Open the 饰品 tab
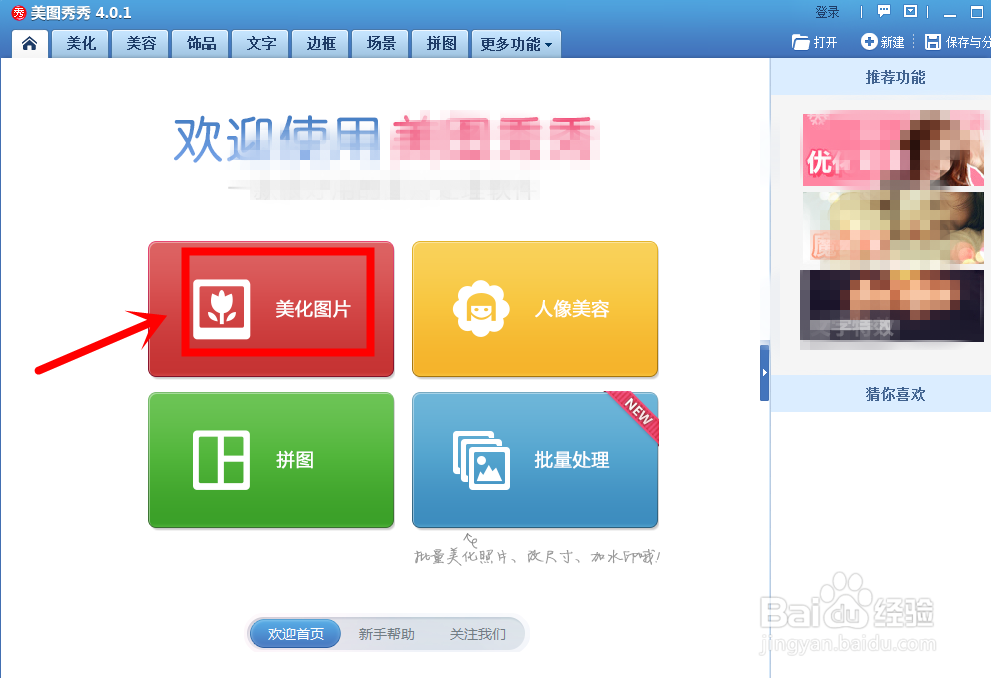This screenshot has height=678, width=991. click(x=200, y=44)
